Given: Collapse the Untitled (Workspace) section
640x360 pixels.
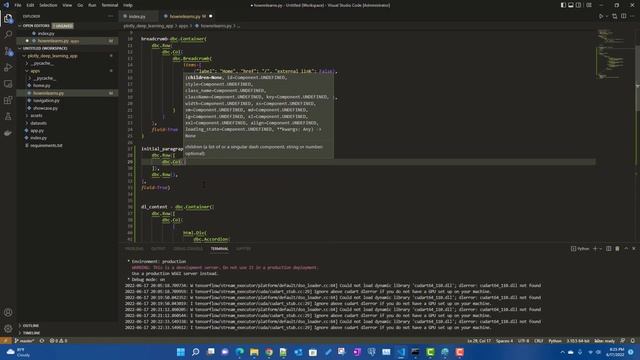Looking at the screenshot, I should 67,48.
